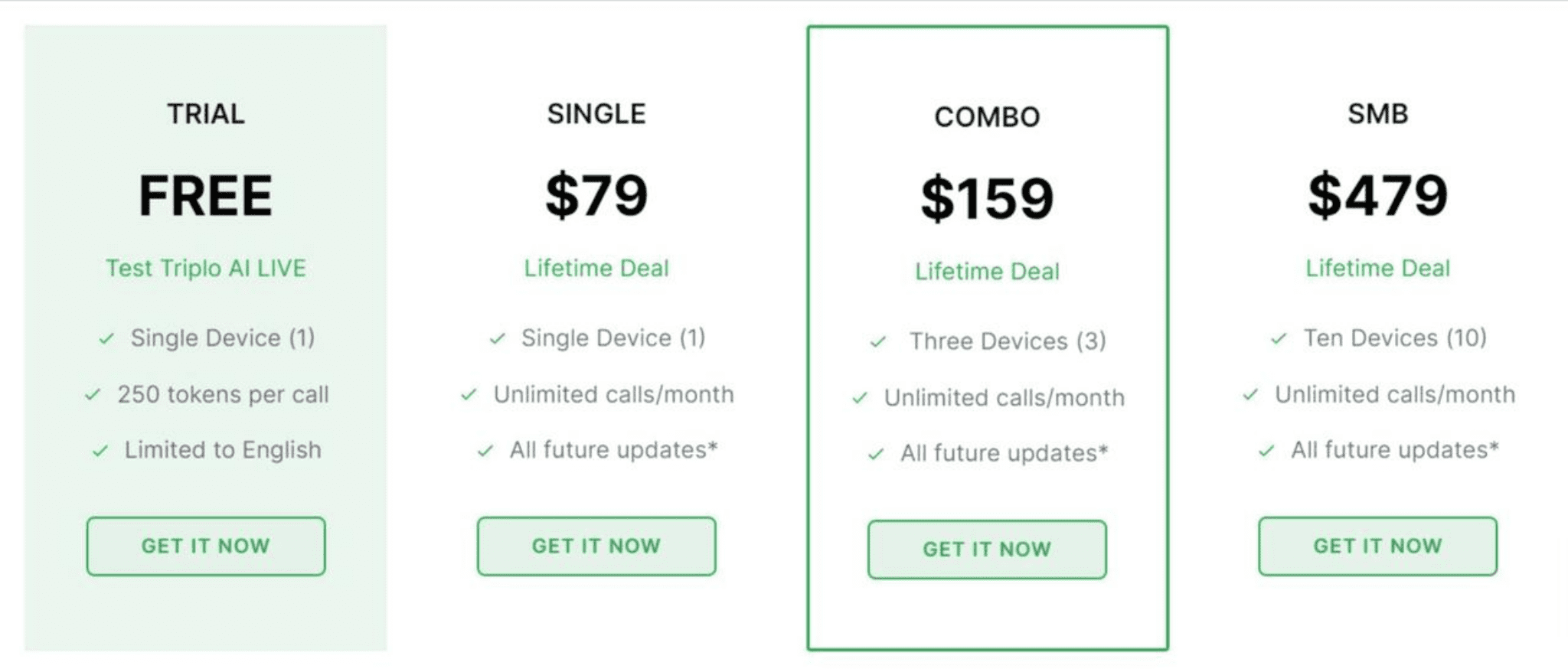Click the FREE price in the Trial card

[206, 195]
